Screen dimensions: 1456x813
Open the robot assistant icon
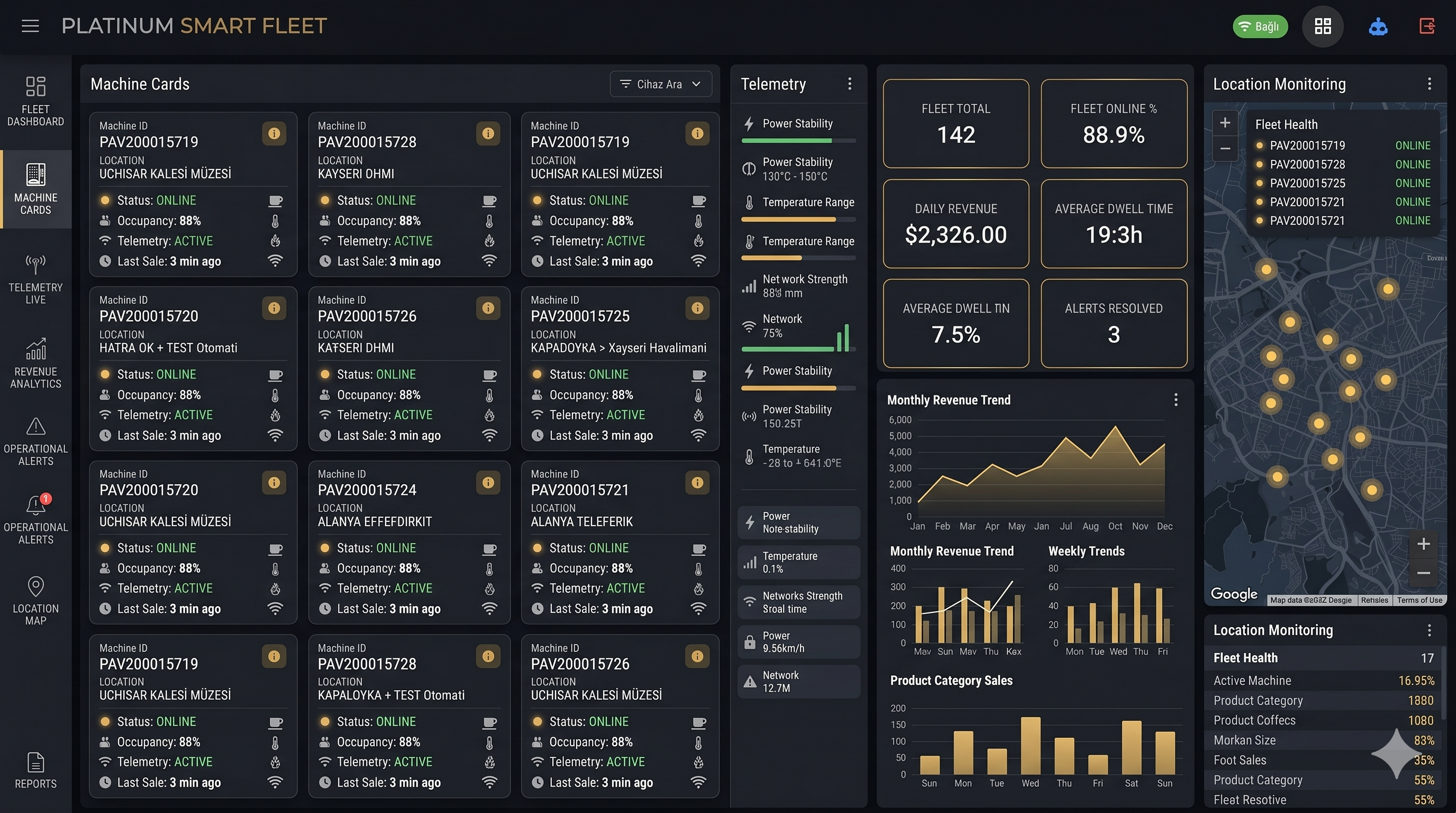[1378, 26]
